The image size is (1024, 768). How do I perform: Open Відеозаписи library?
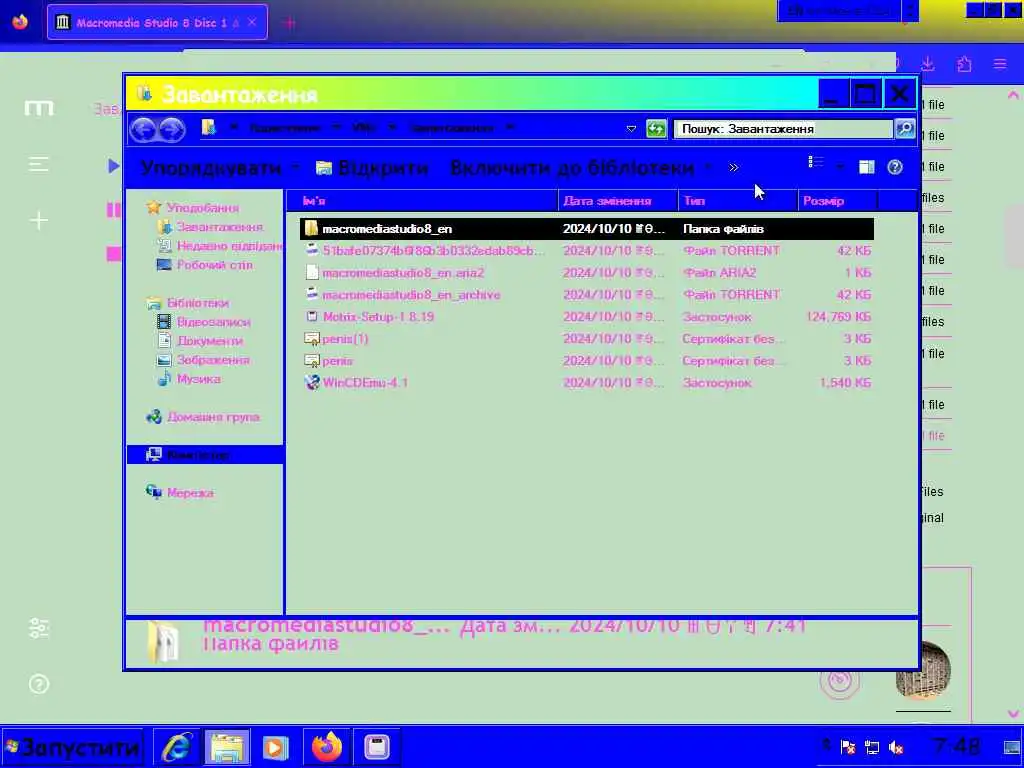(x=204, y=322)
